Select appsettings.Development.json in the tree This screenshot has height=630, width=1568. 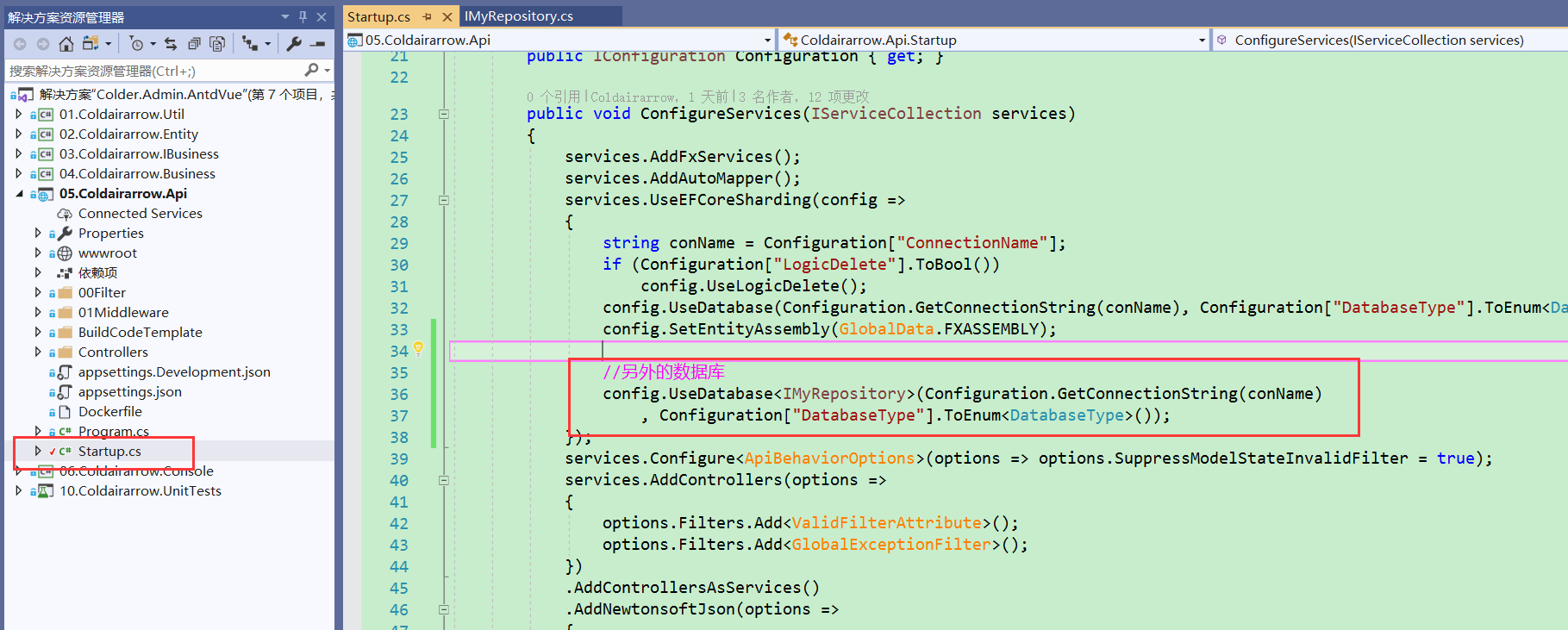click(174, 372)
